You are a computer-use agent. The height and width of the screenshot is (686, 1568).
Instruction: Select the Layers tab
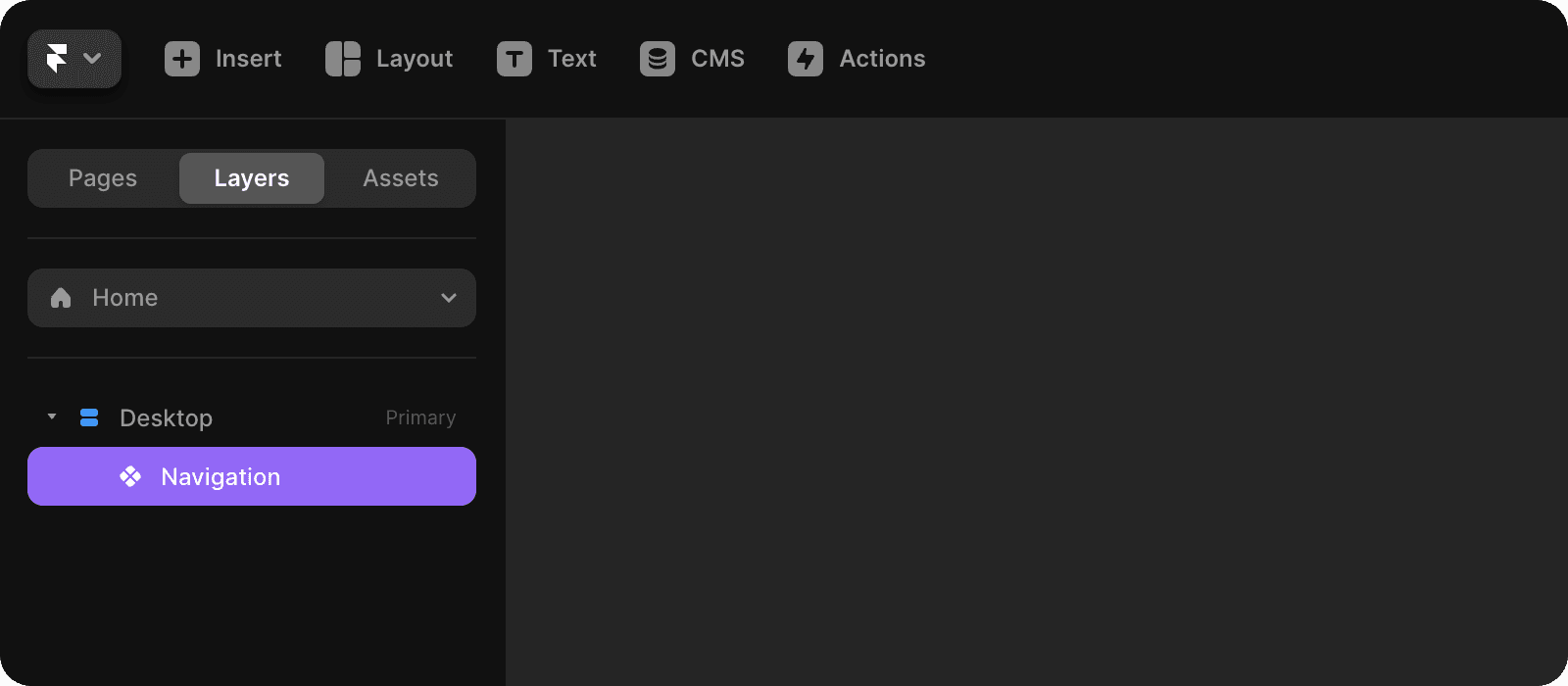click(x=252, y=178)
